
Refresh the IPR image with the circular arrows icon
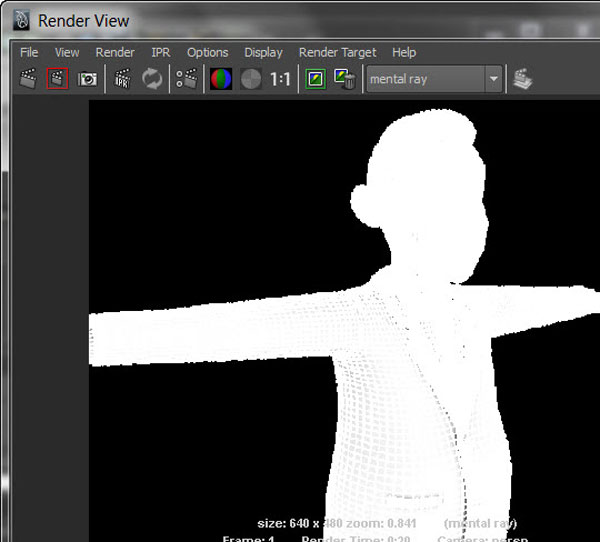[x=152, y=79]
